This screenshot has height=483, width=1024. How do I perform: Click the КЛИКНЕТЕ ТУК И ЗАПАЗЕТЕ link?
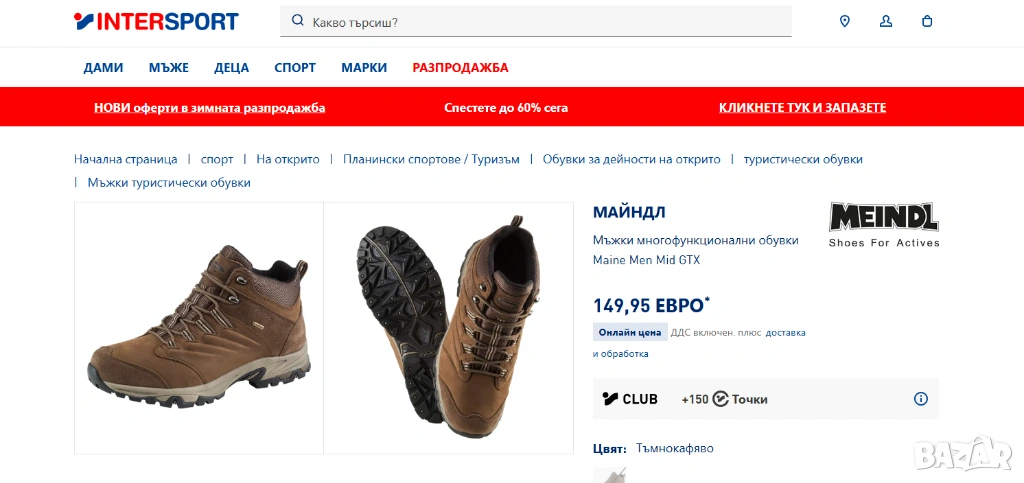(802, 107)
